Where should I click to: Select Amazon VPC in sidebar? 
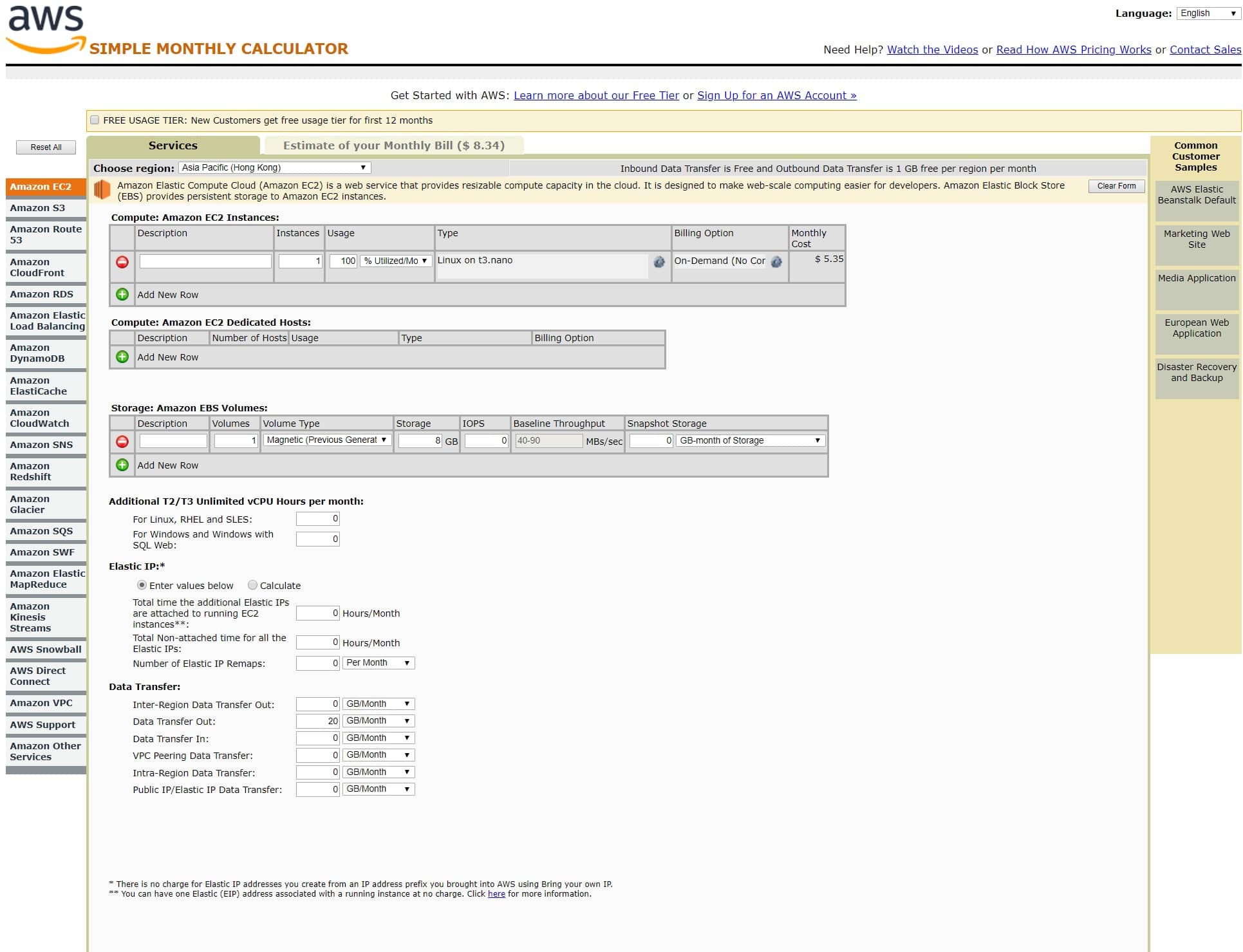coord(46,703)
